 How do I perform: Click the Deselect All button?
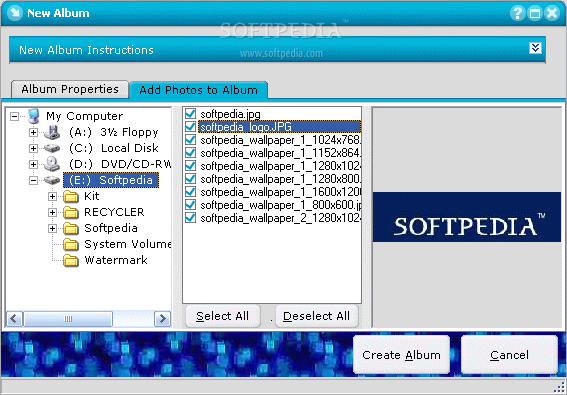(x=316, y=316)
